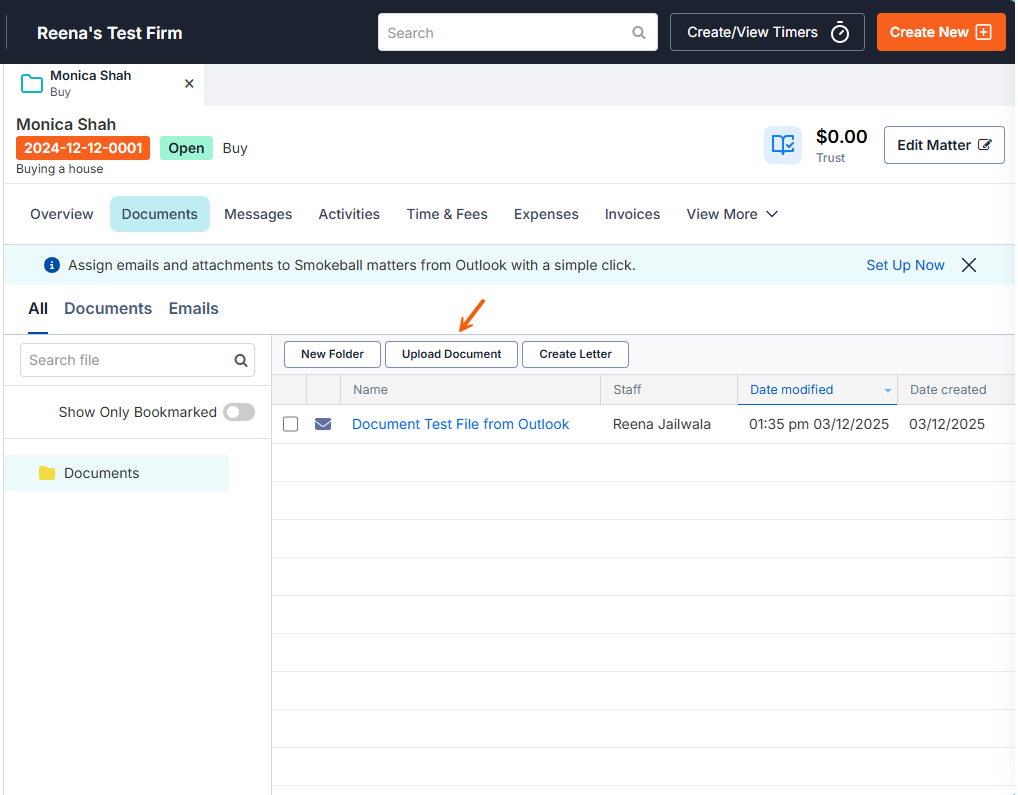This screenshot has width=1018, height=795.
Task: Click the Search file magnifier icon
Action: 241,361
